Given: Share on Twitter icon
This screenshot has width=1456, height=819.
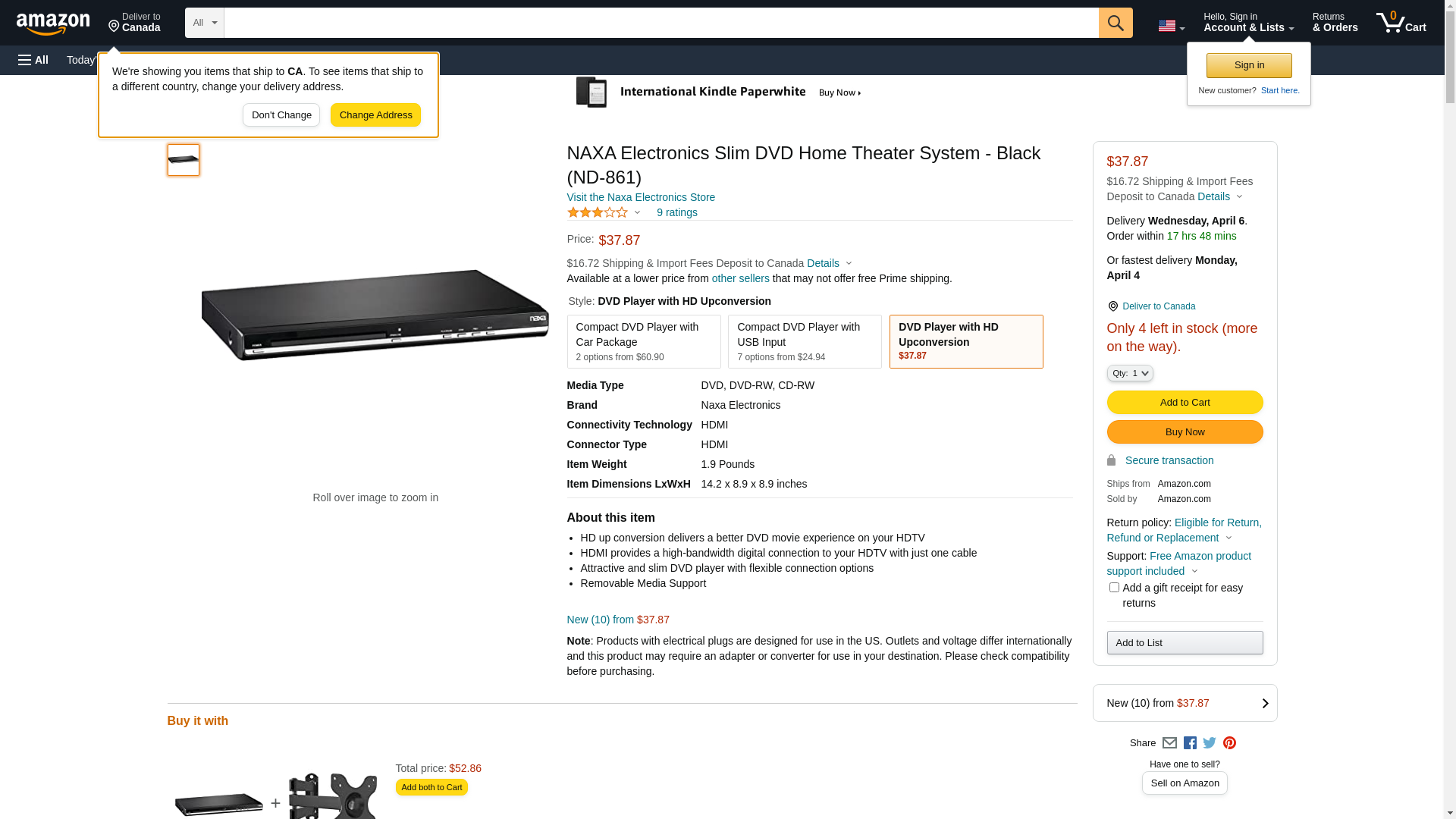Looking at the screenshot, I should coord(1210,743).
